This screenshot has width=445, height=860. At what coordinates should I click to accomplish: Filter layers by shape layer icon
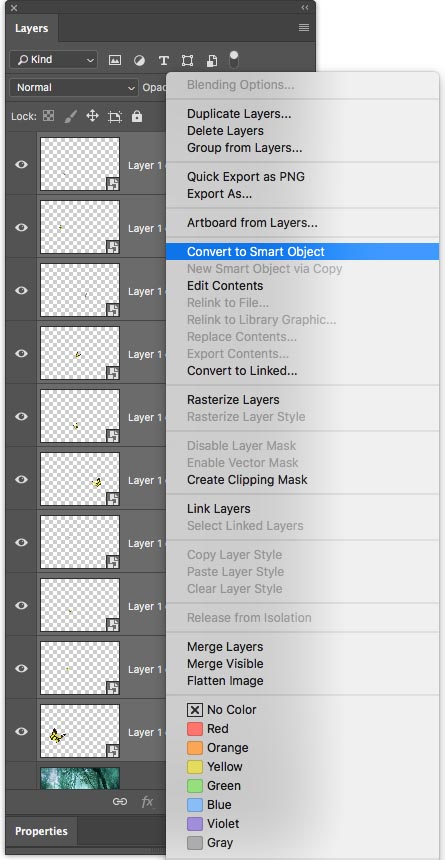[188, 60]
